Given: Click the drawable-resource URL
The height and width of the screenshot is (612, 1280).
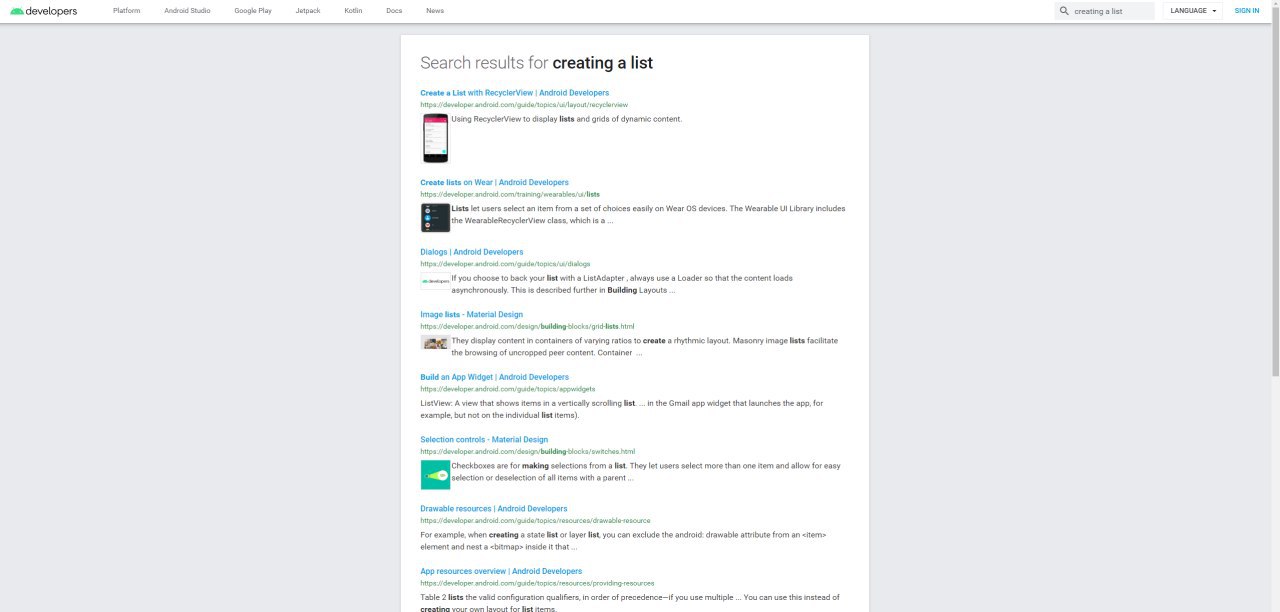Looking at the screenshot, I should pos(535,520).
